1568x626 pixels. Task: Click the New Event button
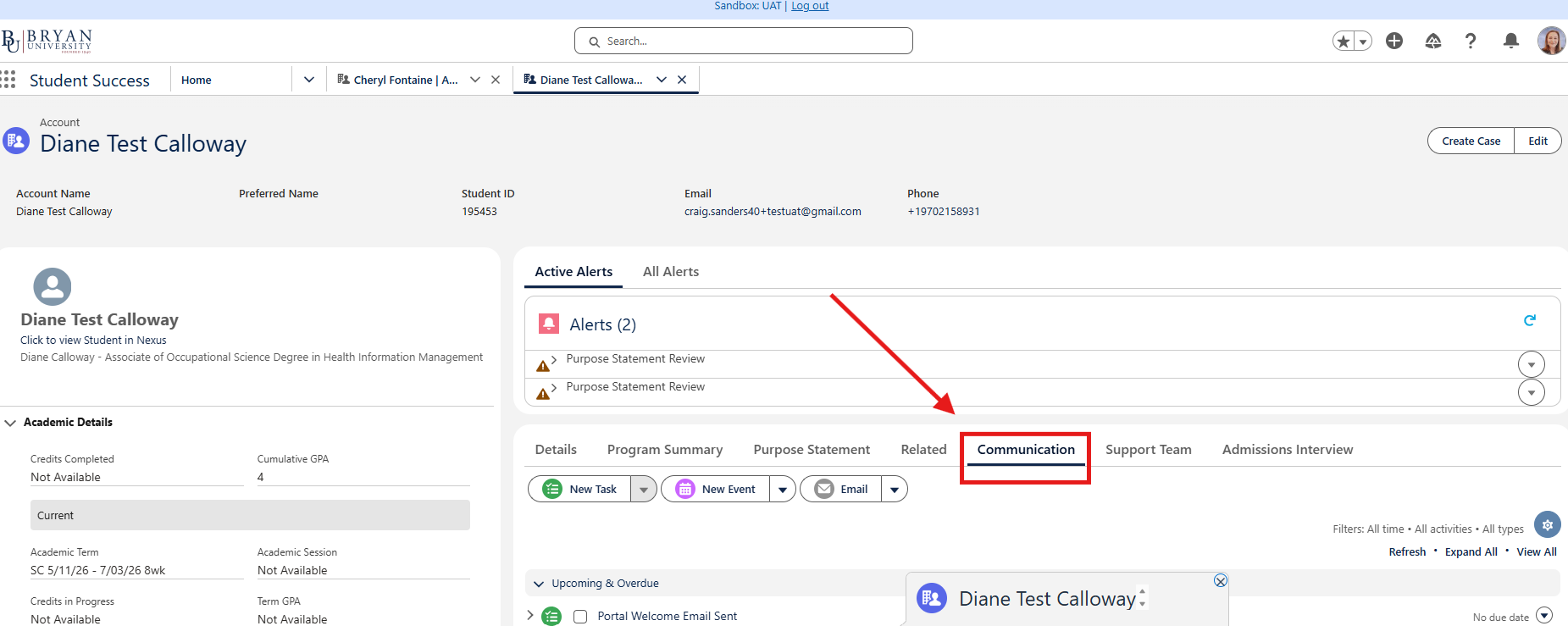pyautogui.click(x=716, y=489)
